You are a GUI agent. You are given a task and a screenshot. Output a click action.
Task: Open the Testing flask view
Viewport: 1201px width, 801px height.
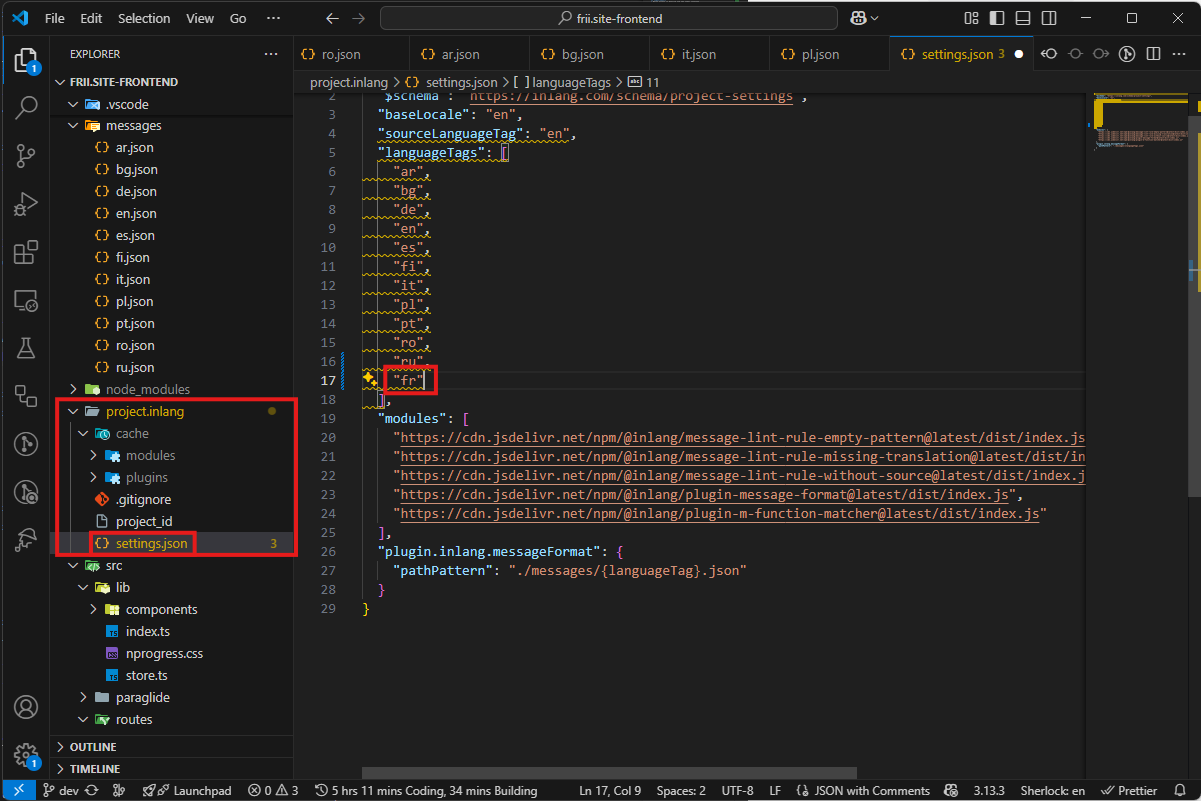click(x=25, y=348)
